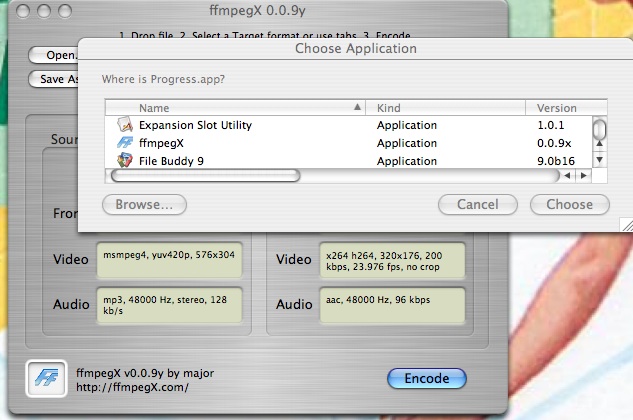Sort list by Kind column header
Image resolution: width=633 pixels, height=420 pixels.
(445, 108)
